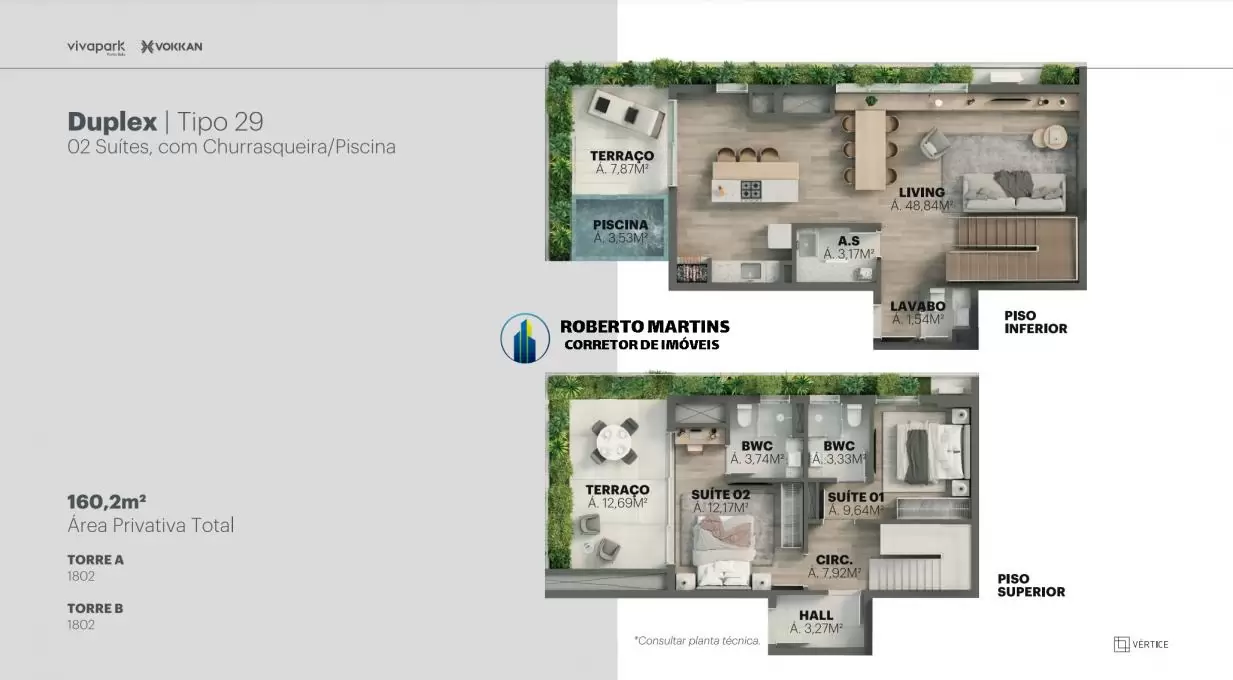Select the Piscina 3,53m² area label
This screenshot has height=680, width=1233.
pos(620,231)
